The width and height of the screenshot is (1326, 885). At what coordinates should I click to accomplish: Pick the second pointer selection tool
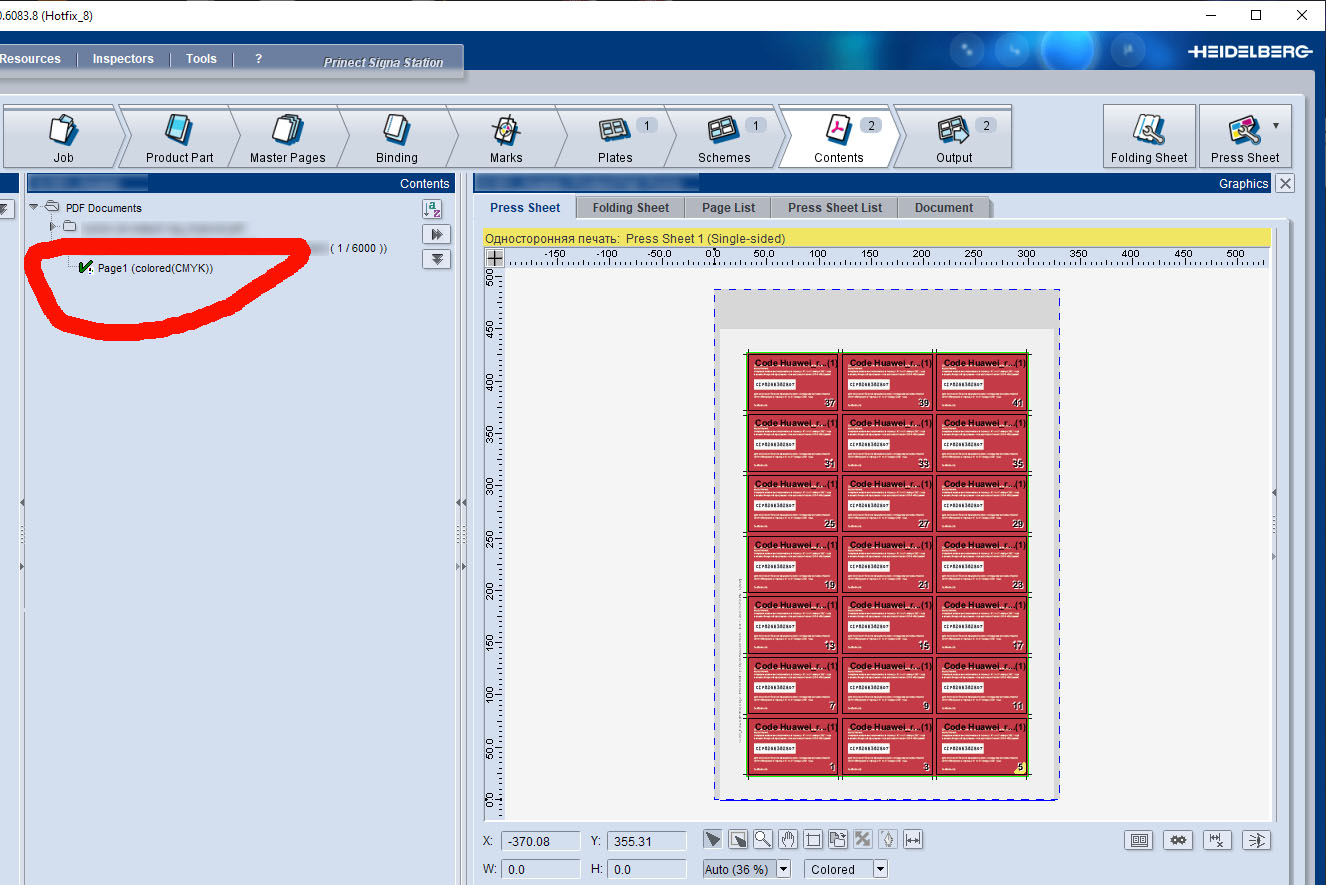point(738,840)
